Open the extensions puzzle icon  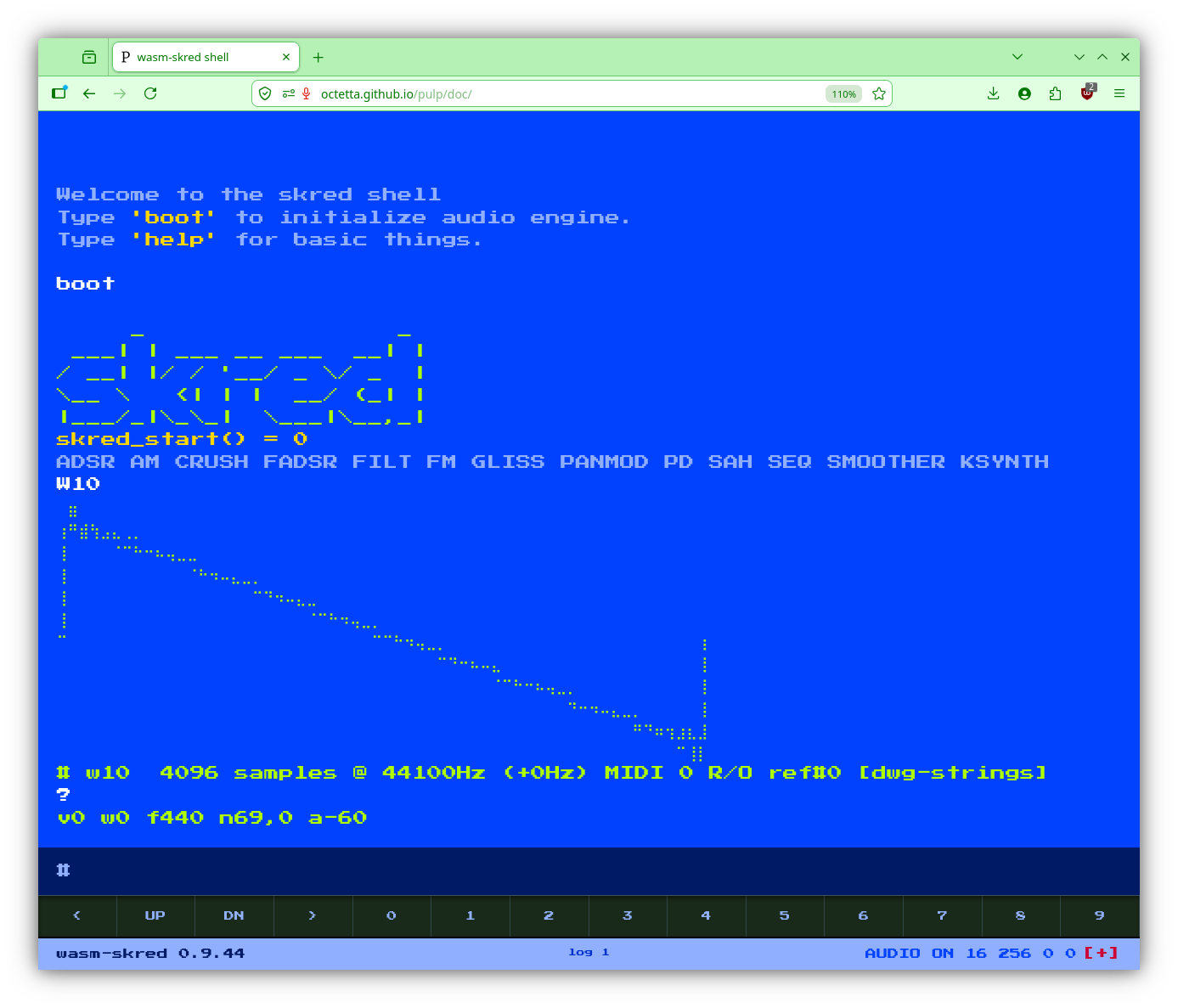[x=1055, y=93]
